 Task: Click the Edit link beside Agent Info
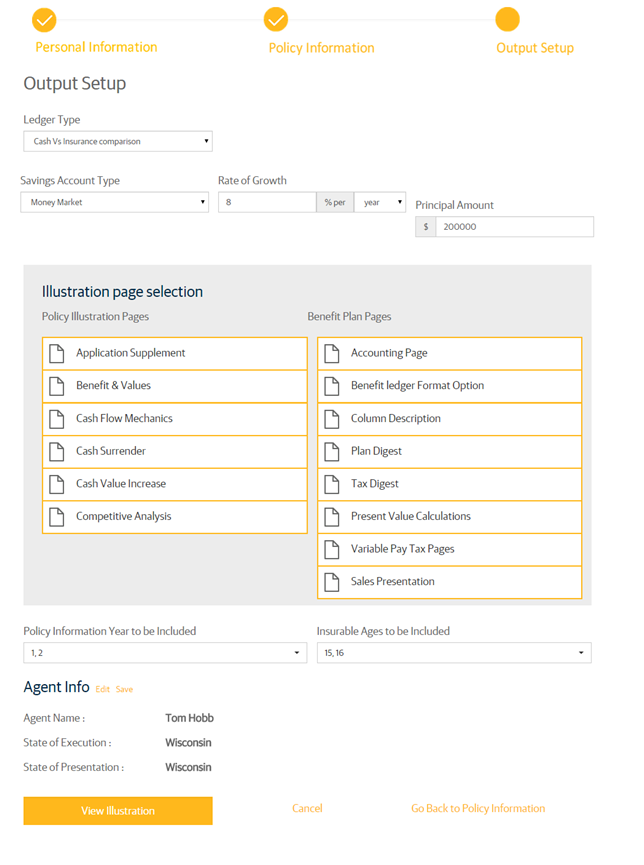click(102, 689)
